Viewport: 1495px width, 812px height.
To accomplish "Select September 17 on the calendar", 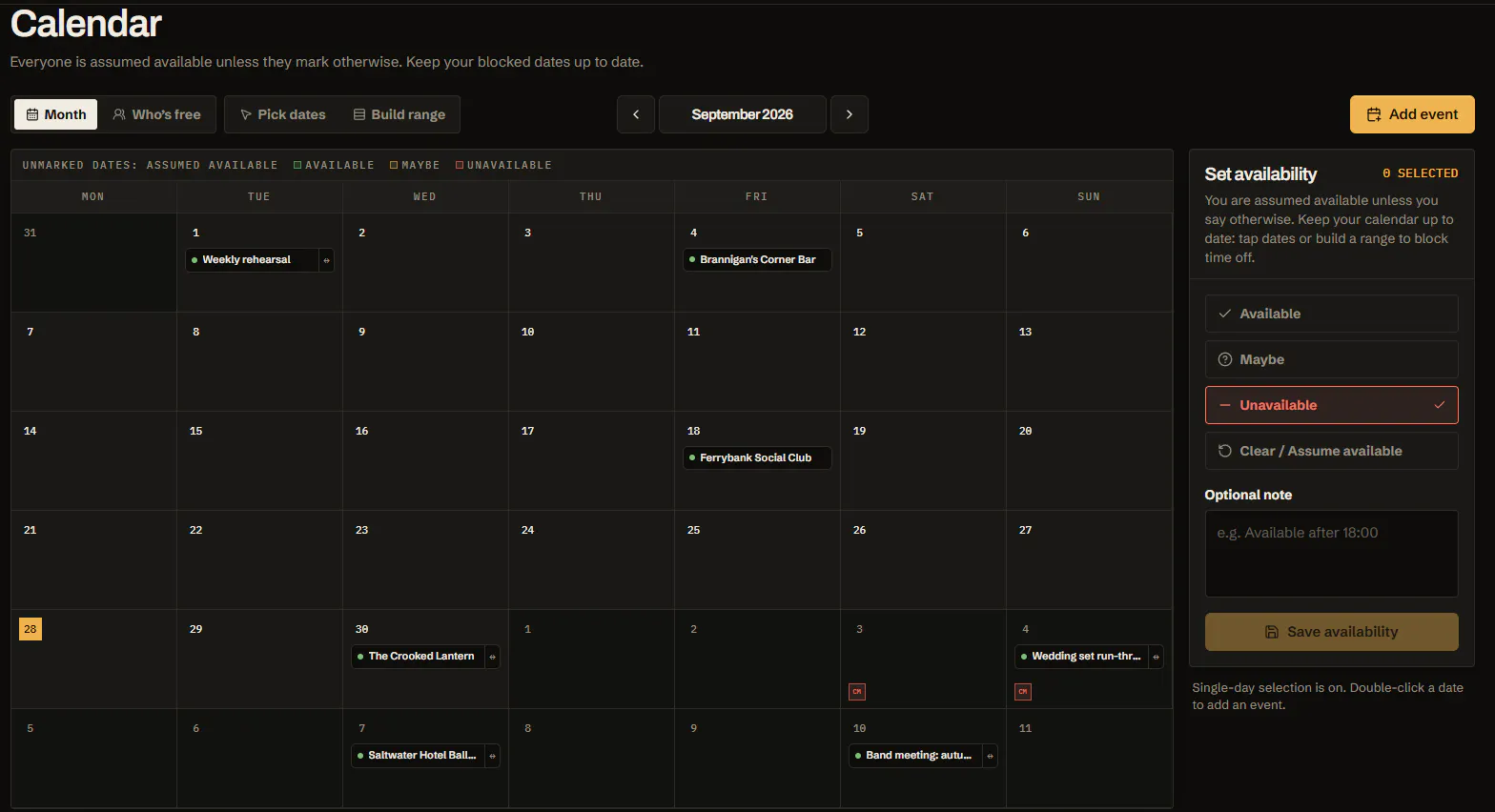I will [591, 461].
